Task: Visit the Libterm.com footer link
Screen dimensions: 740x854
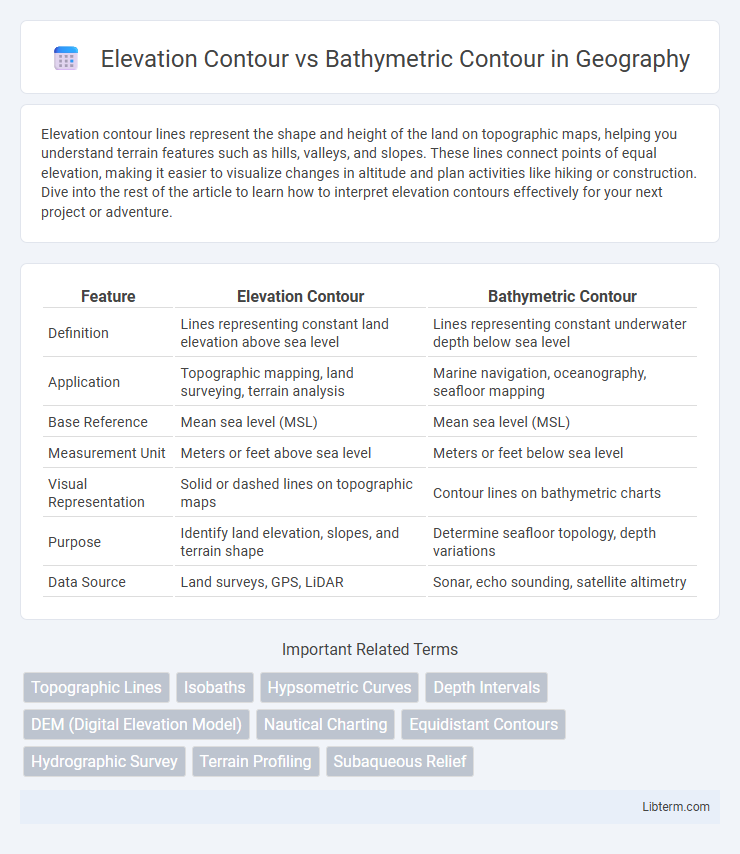Action: (x=676, y=807)
